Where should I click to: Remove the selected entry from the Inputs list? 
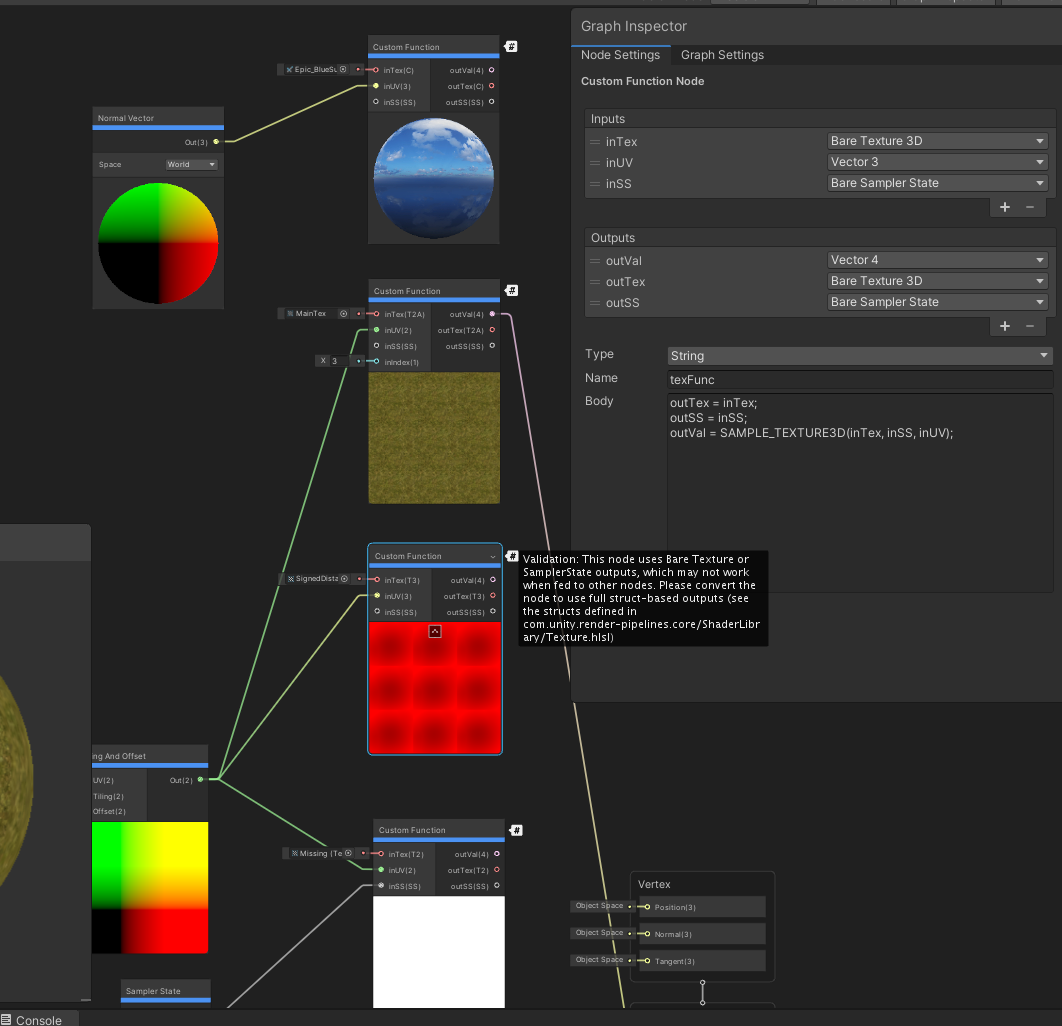(x=1029, y=207)
